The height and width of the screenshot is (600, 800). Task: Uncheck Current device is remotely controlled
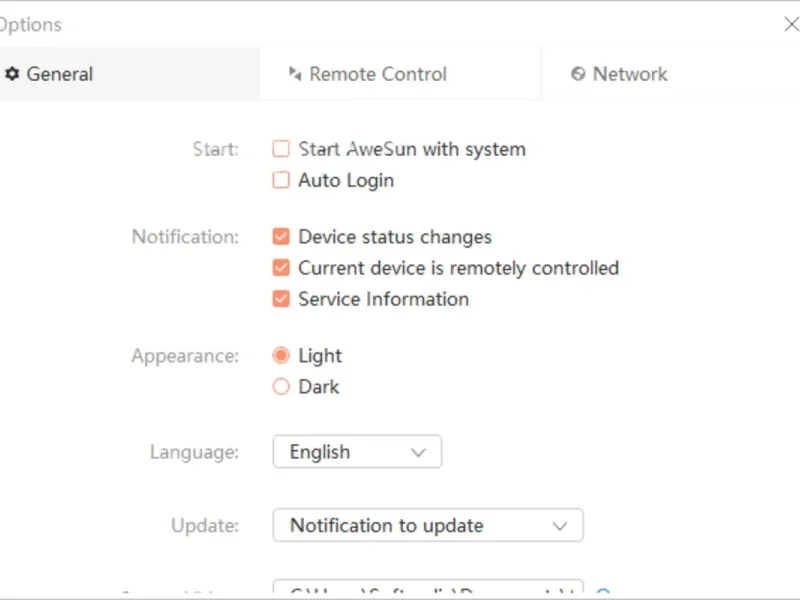(x=281, y=268)
